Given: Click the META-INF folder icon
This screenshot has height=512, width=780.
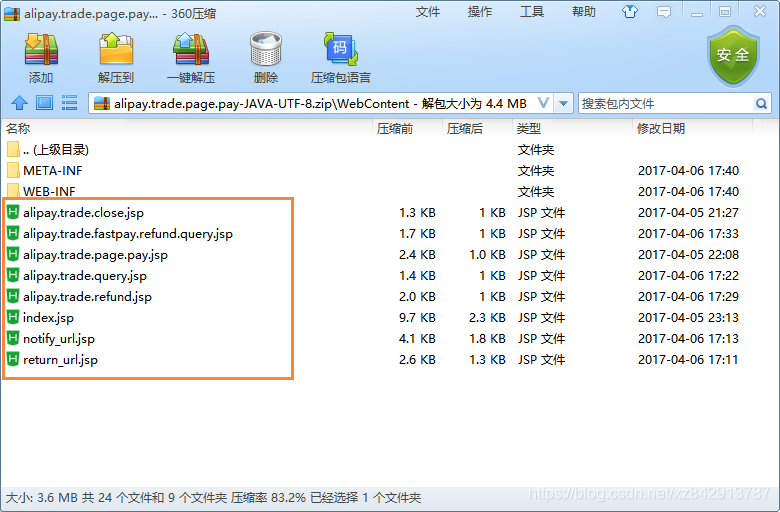Looking at the screenshot, I should [13, 170].
